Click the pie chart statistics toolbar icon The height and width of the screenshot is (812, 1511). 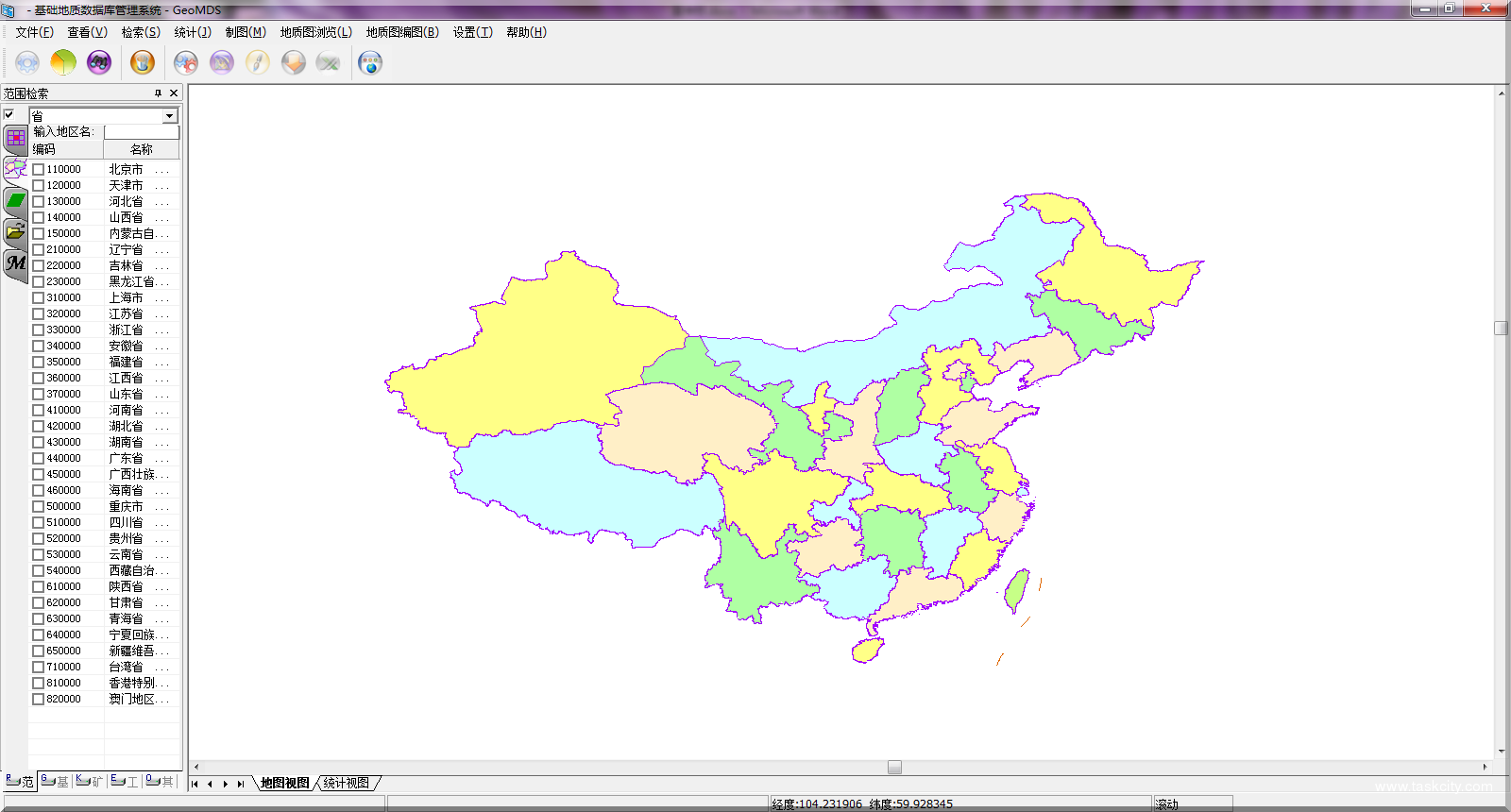pyautogui.click(x=63, y=63)
